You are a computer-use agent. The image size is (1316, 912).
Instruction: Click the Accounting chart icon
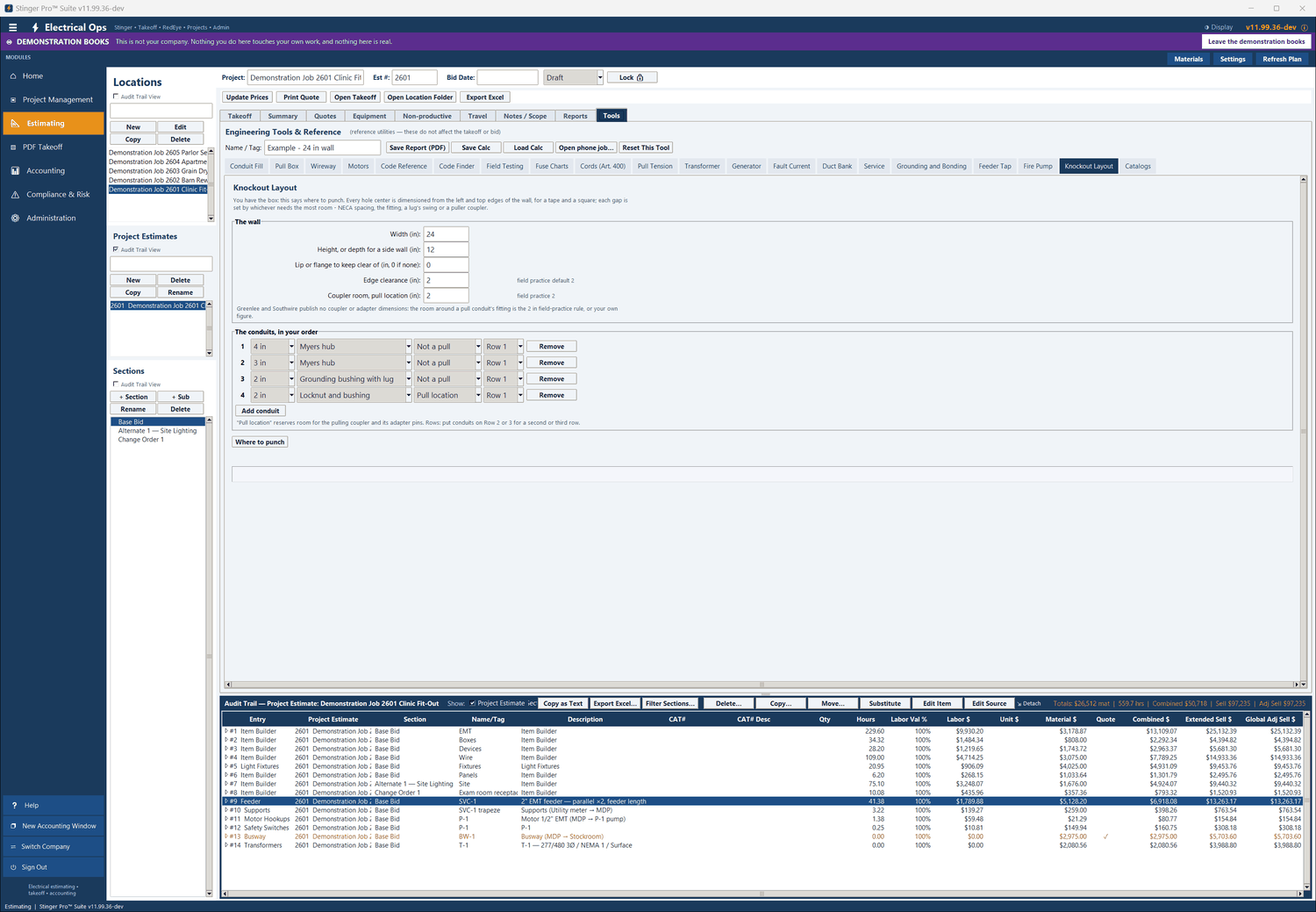point(15,171)
